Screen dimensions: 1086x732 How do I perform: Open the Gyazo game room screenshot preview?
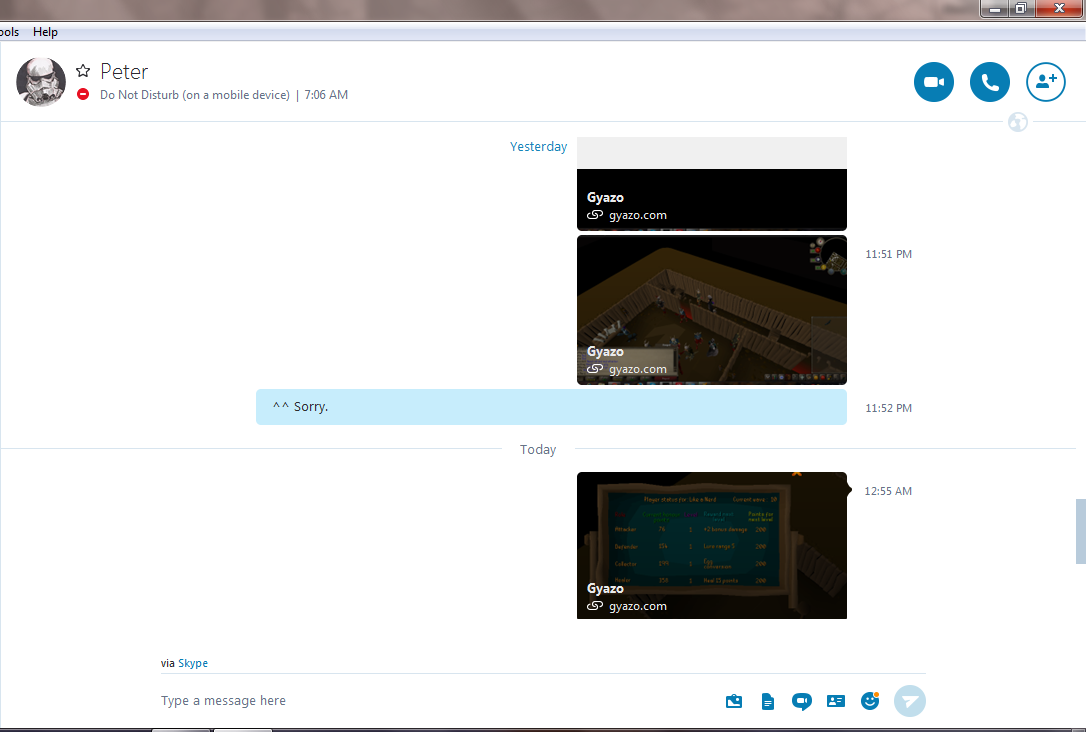click(x=712, y=310)
